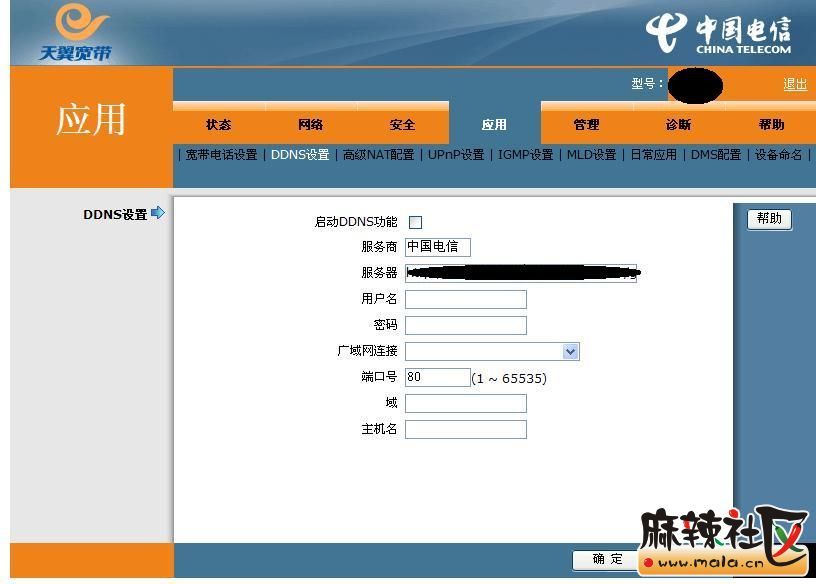Screen dimensions: 816x584
Task: Open the 诊断 tab
Action: pyautogui.click(x=678, y=125)
